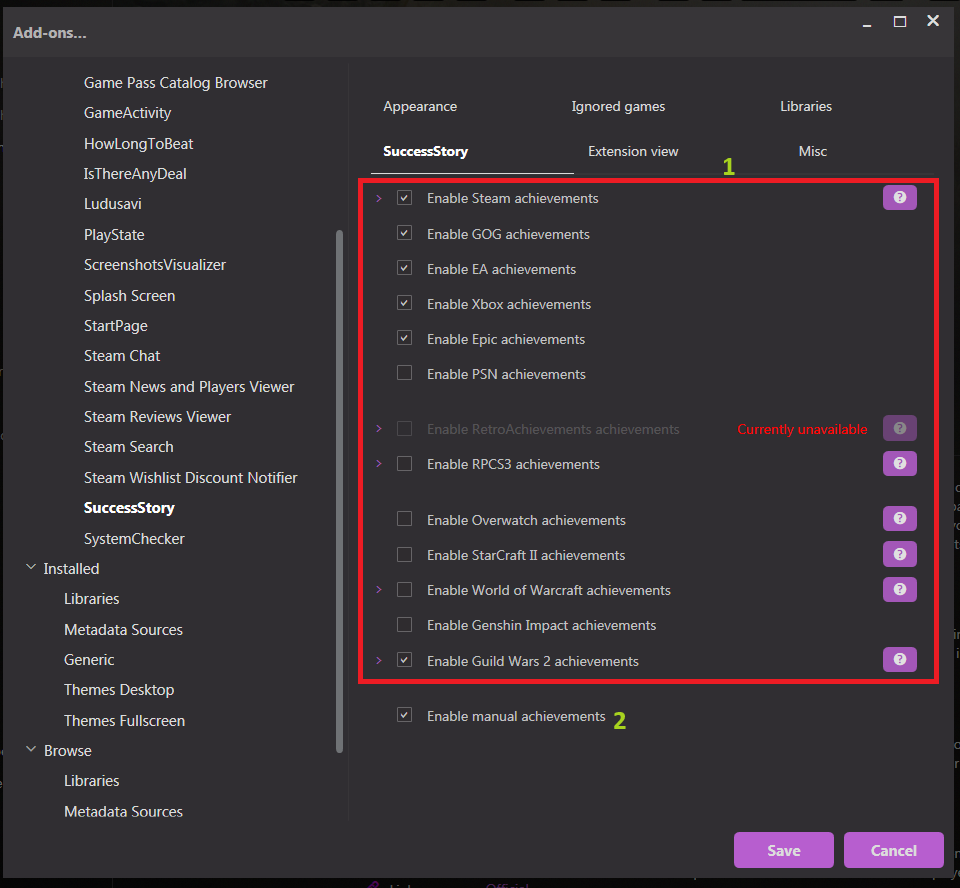
Task: Expand World of Warcraft options arrow
Action: tap(379, 590)
